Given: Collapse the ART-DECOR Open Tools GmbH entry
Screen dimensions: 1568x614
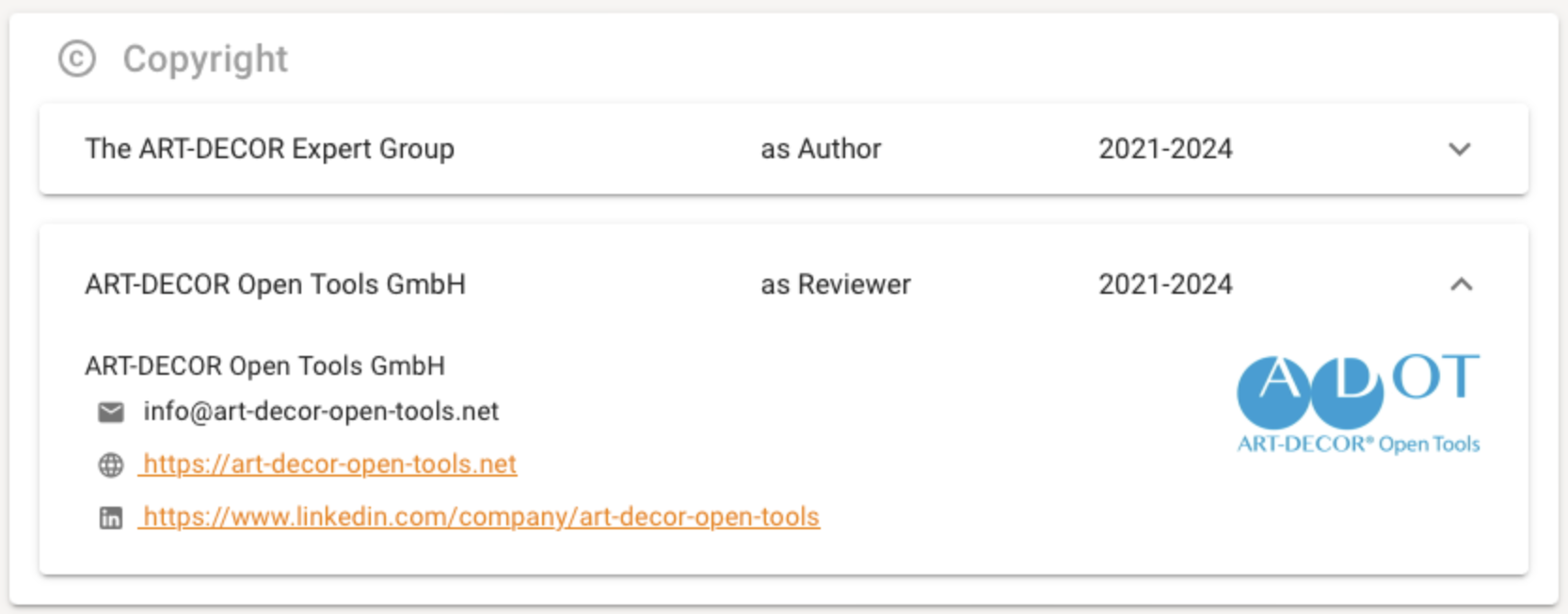Looking at the screenshot, I should pos(1461,284).
